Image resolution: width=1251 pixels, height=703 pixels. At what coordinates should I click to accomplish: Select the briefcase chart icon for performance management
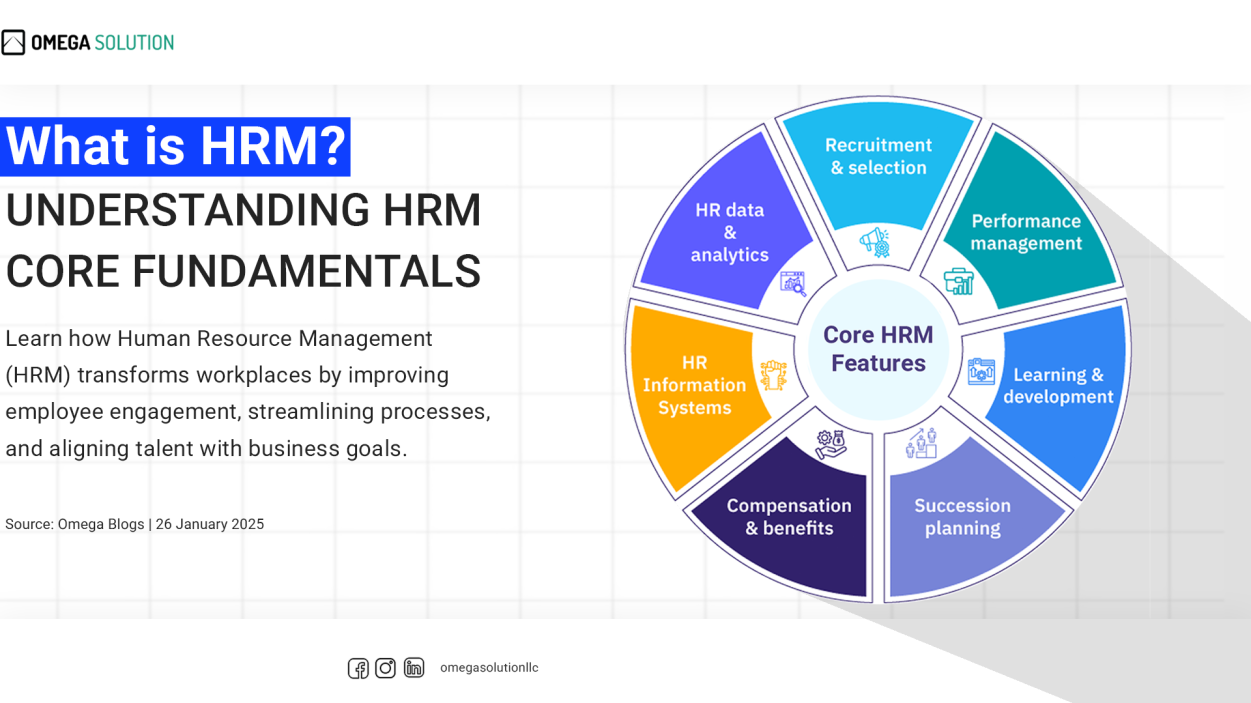click(957, 282)
